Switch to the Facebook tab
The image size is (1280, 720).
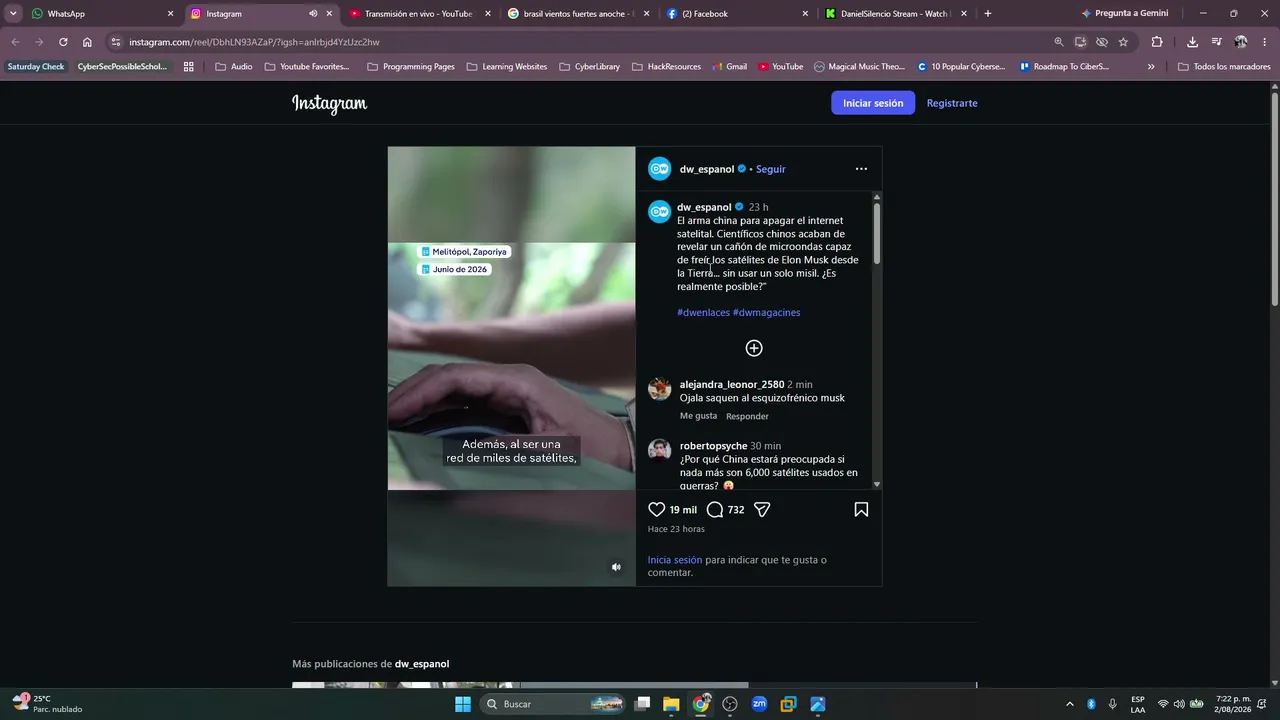point(738,14)
